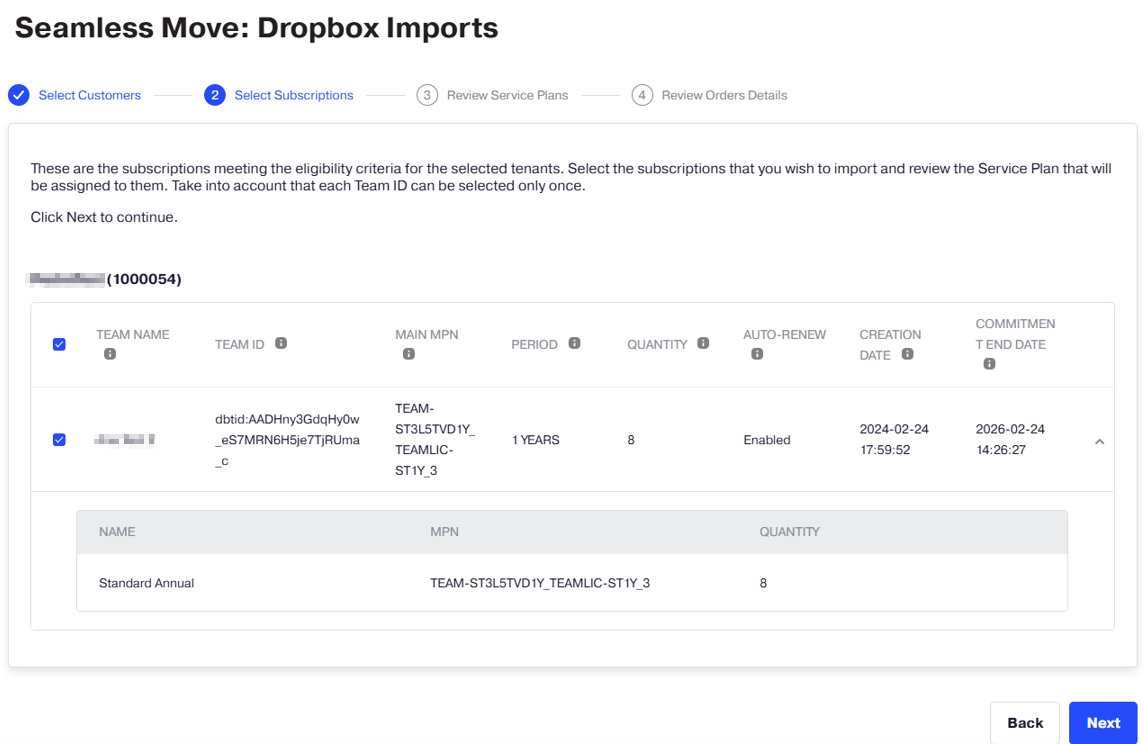Screen dimensions: 1143x744
Task: Click the AUTO-RENEW column header
Action: 784,334
